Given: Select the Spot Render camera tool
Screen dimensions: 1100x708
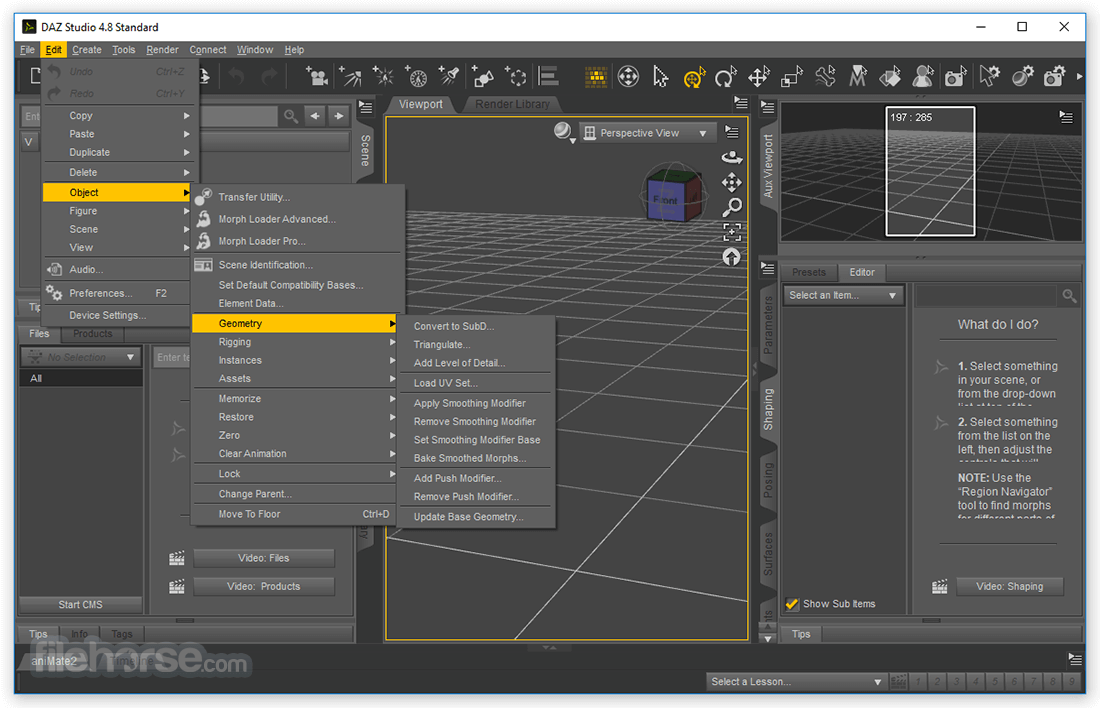Looking at the screenshot, I should click(x=955, y=76).
